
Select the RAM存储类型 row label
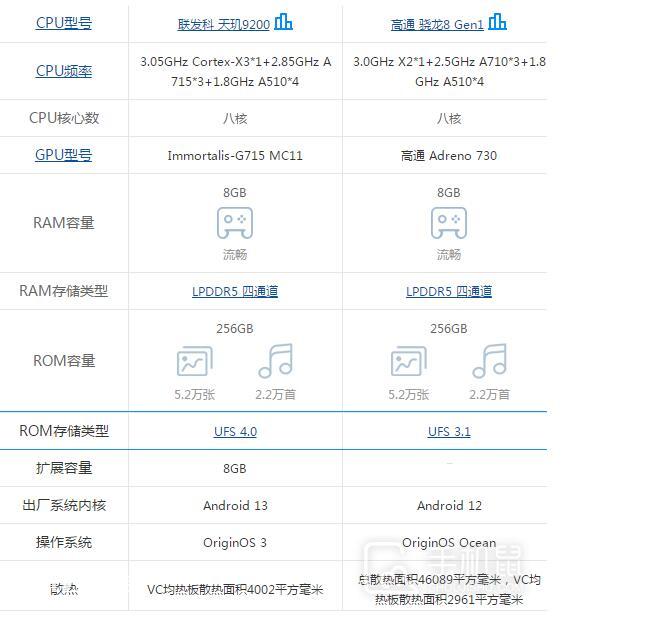64,291
